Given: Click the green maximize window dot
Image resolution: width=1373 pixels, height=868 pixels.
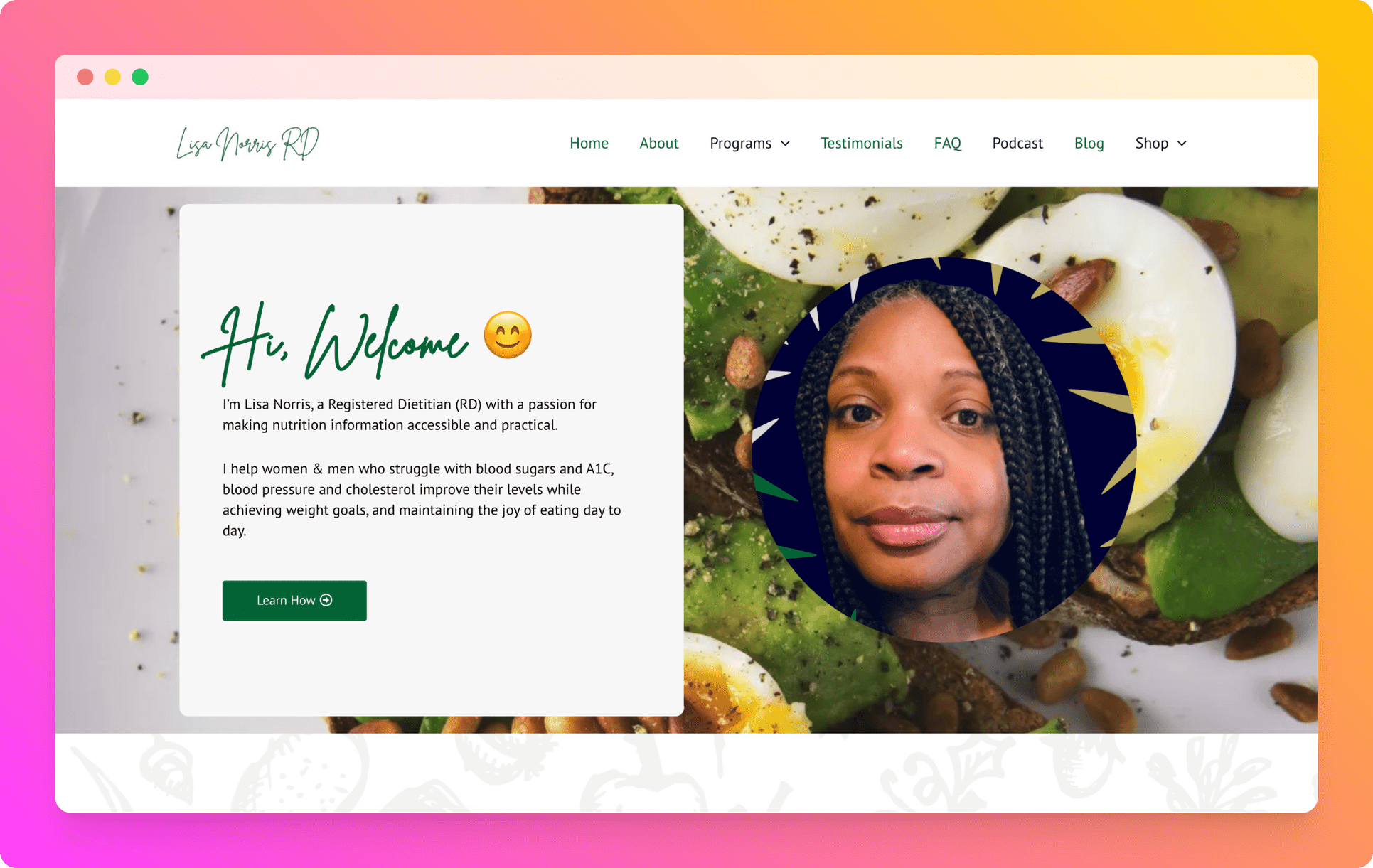Looking at the screenshot, I should tap(140, 77).
